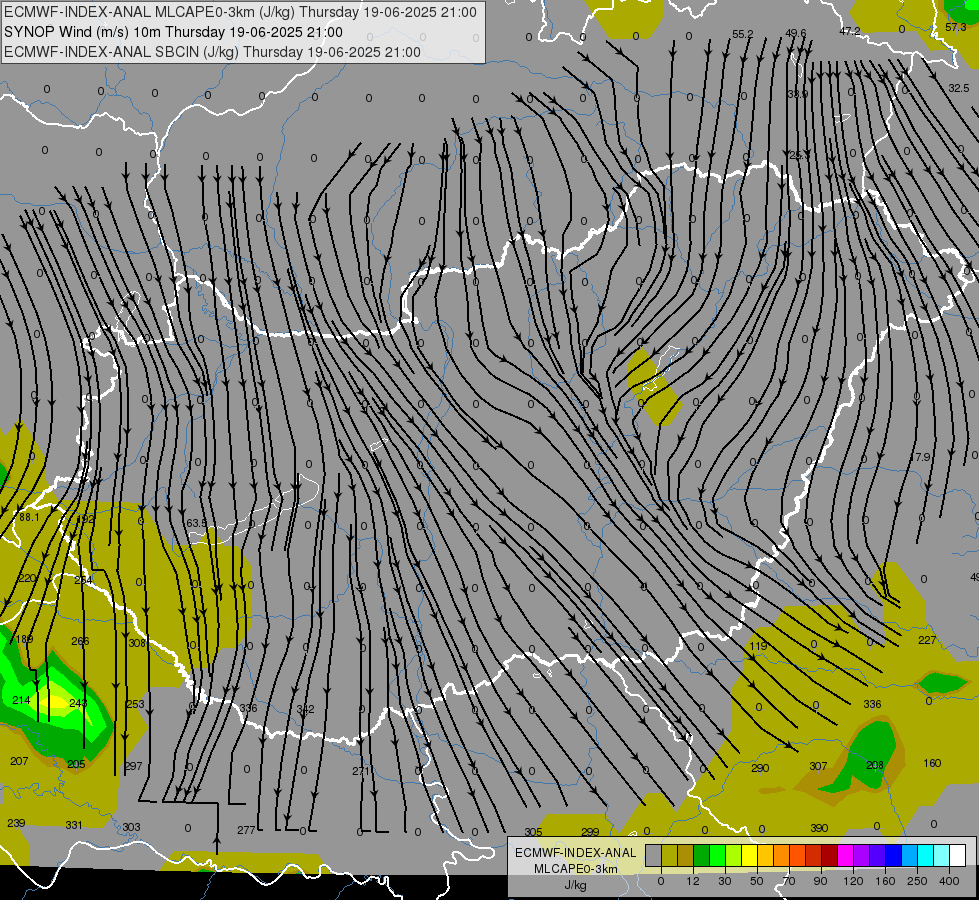Select the map value 88.1
The width and height of the screenshot is (979, 900).
tap(29, 517)
